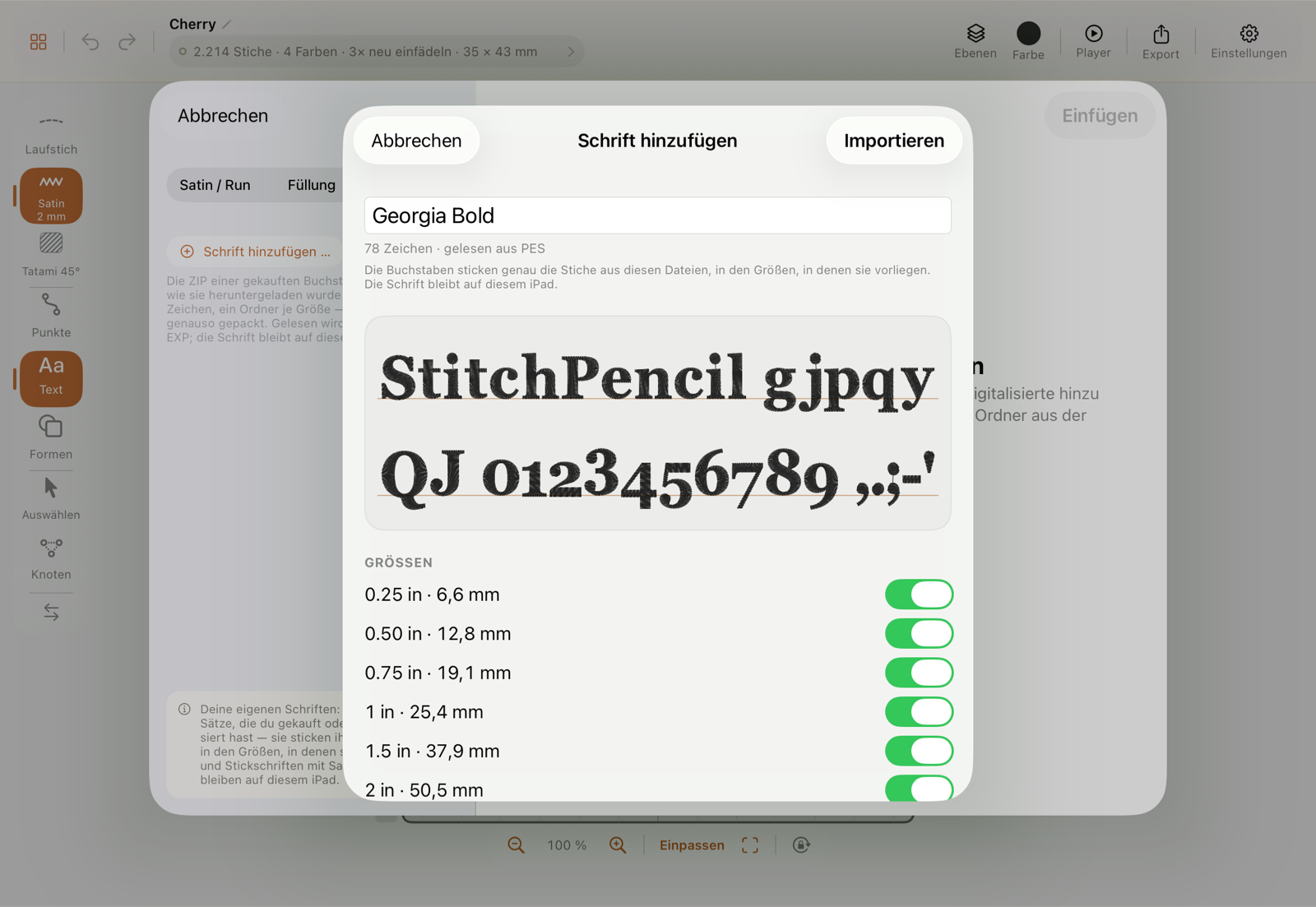Zoom out on the canvas
The width and height of the screenshot is (1316, 907).
click(516, 845)
